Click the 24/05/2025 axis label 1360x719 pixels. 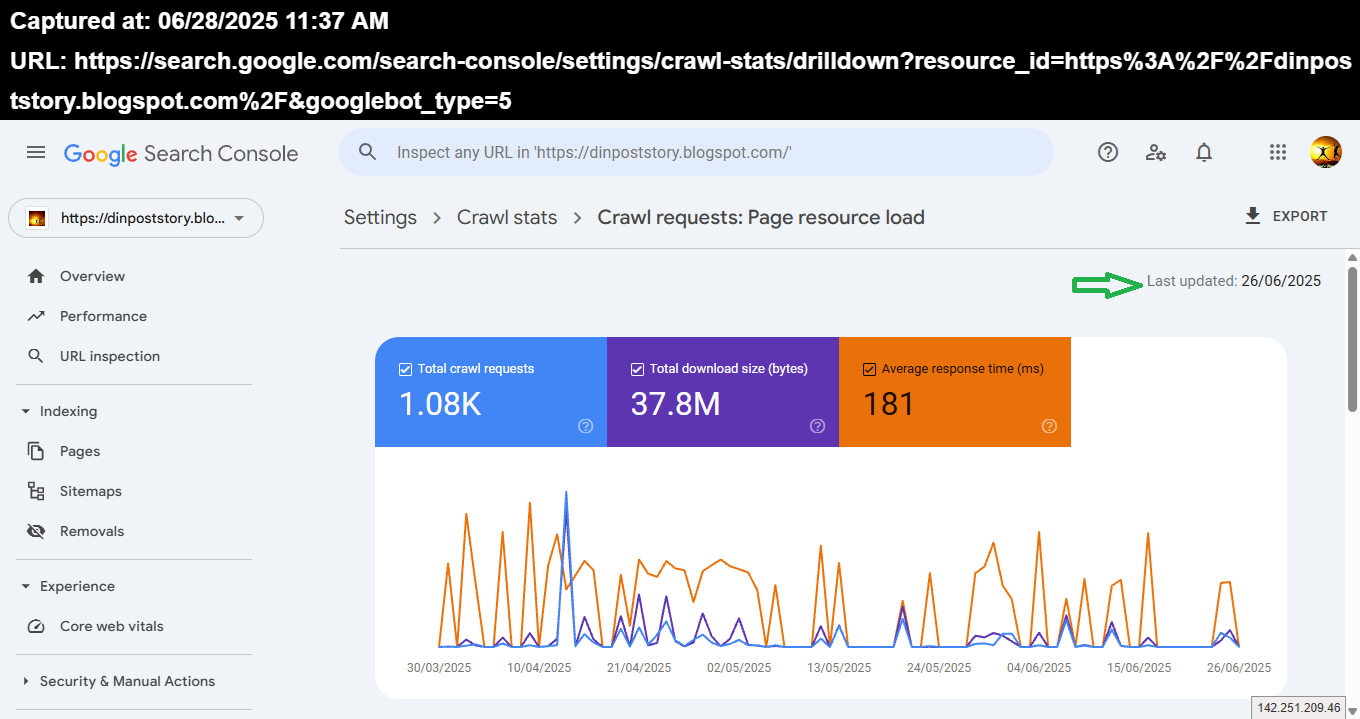(939, 667)
